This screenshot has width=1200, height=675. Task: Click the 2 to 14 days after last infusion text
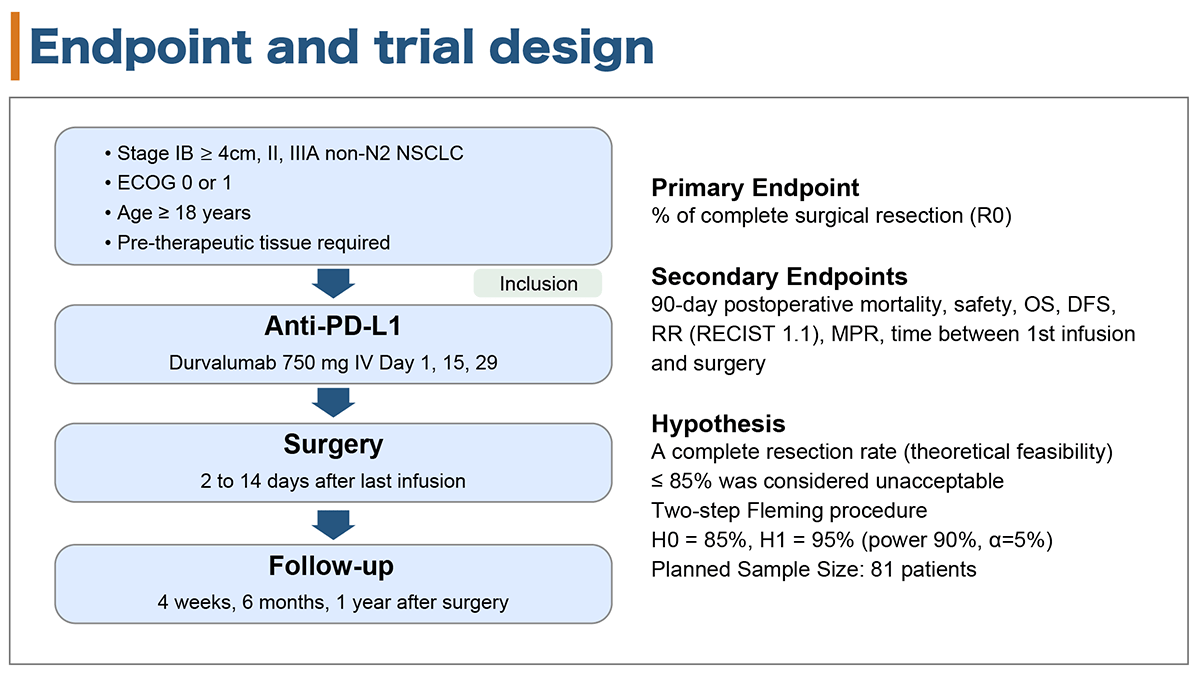point(333,481)
